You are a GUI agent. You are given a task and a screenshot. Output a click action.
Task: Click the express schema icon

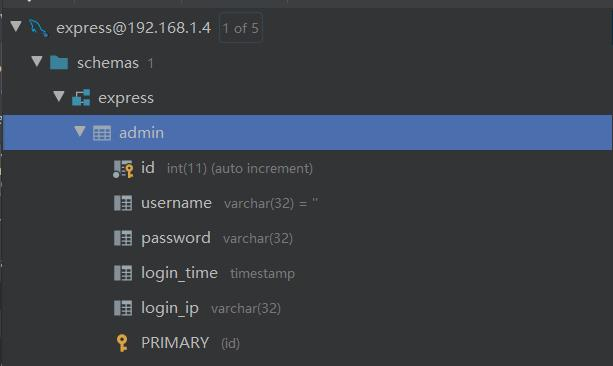81,98
